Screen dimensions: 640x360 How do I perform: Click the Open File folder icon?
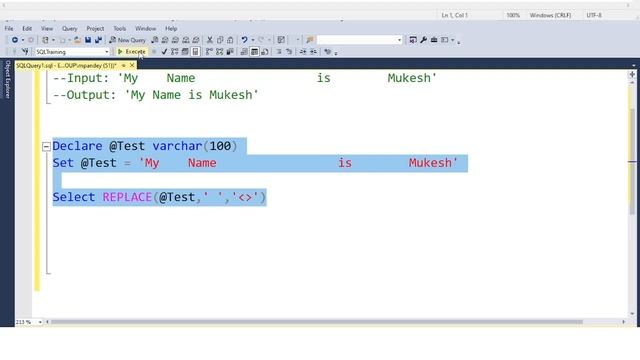pyautogui.click(x=77, y=40)
